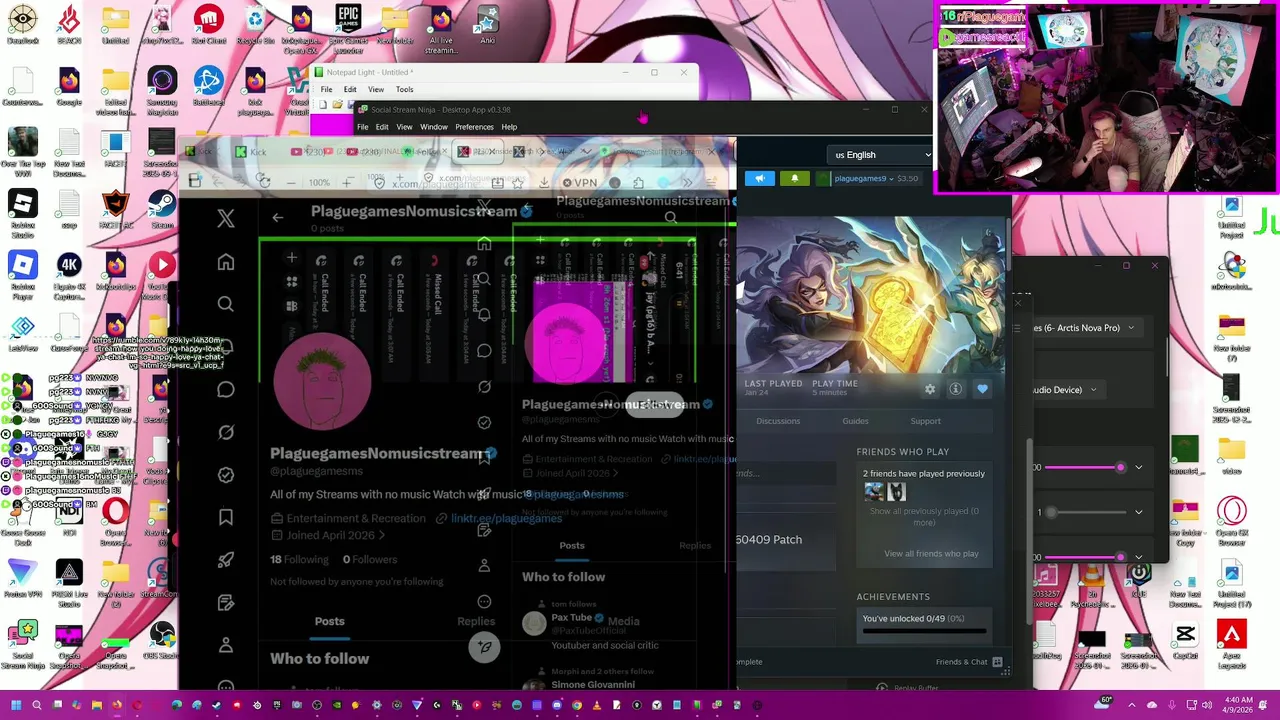Image resolution: width=1280 pixels, height=720 pixels.
Task: Open Preferences menu in Social Stream Ninja
Action: pyautogui.click(x=474, y=127)
